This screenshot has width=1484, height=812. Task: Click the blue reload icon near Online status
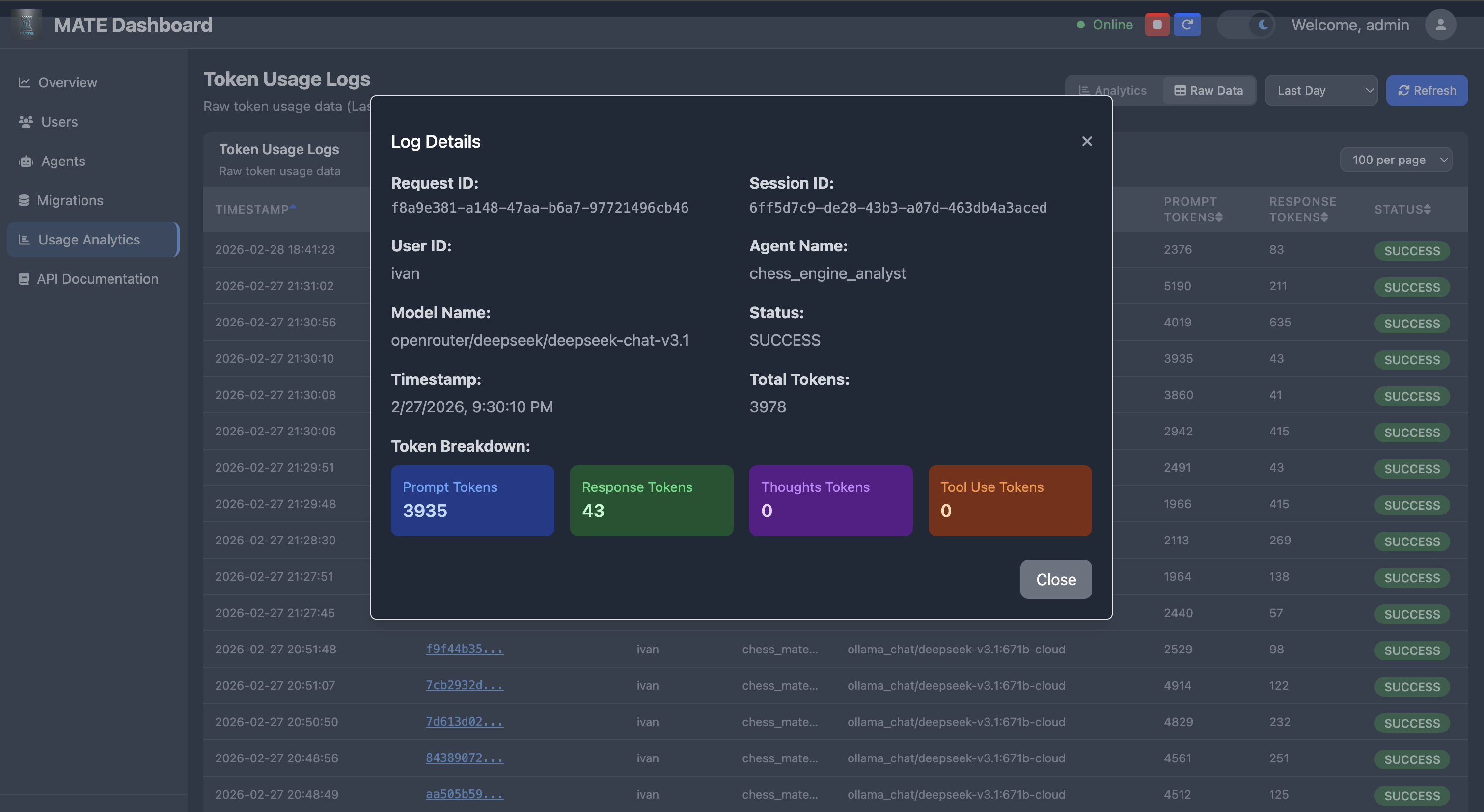pyautogui.click(x=1187, y=25)
